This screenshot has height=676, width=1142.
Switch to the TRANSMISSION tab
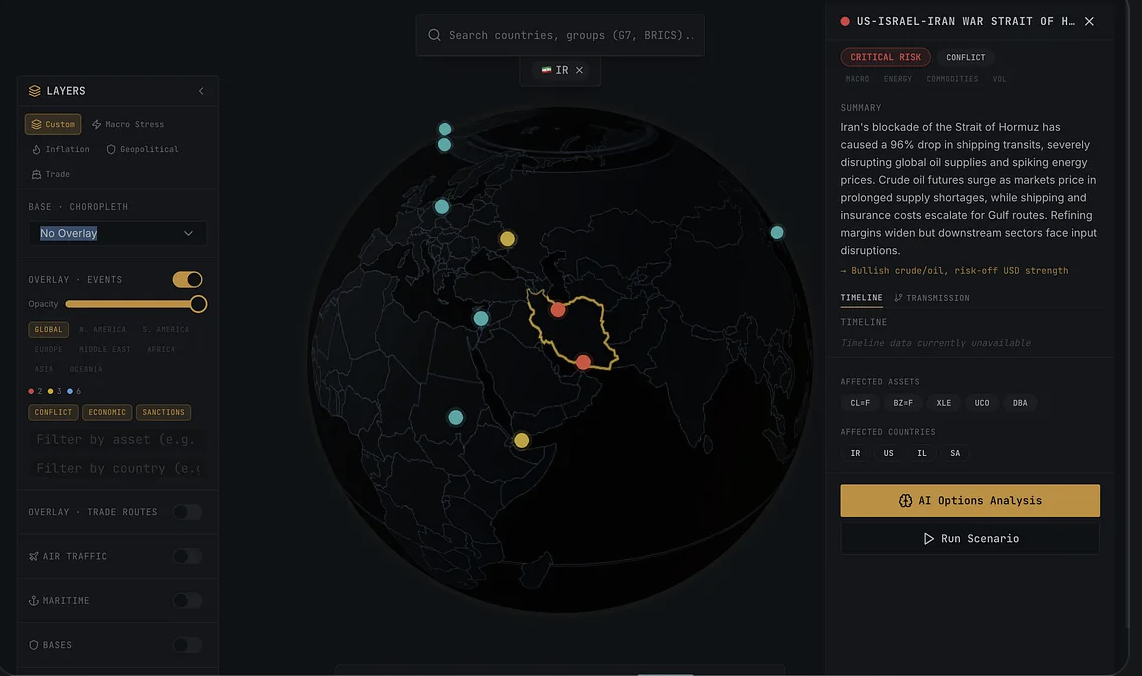tap(932, 298)
